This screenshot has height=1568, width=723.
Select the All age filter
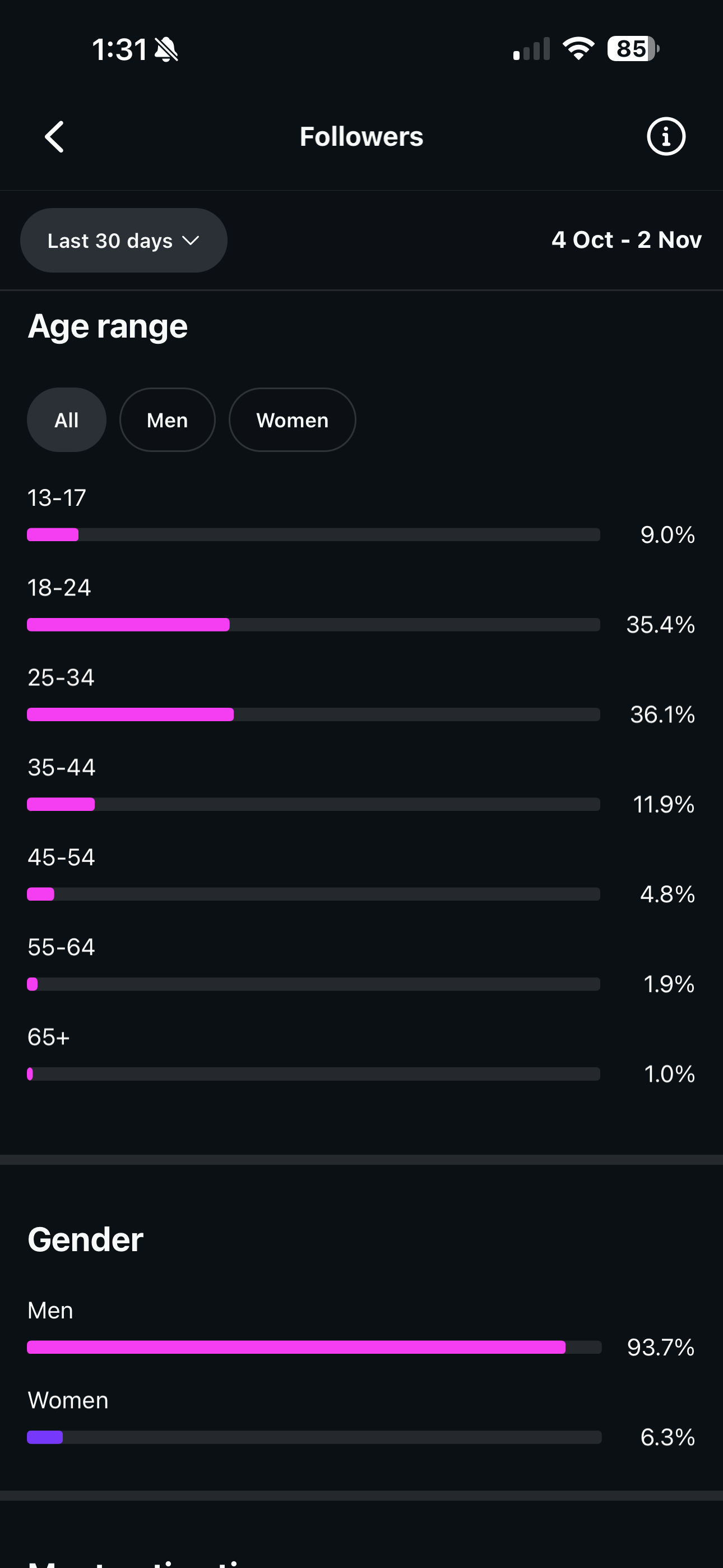pos(66,420)
